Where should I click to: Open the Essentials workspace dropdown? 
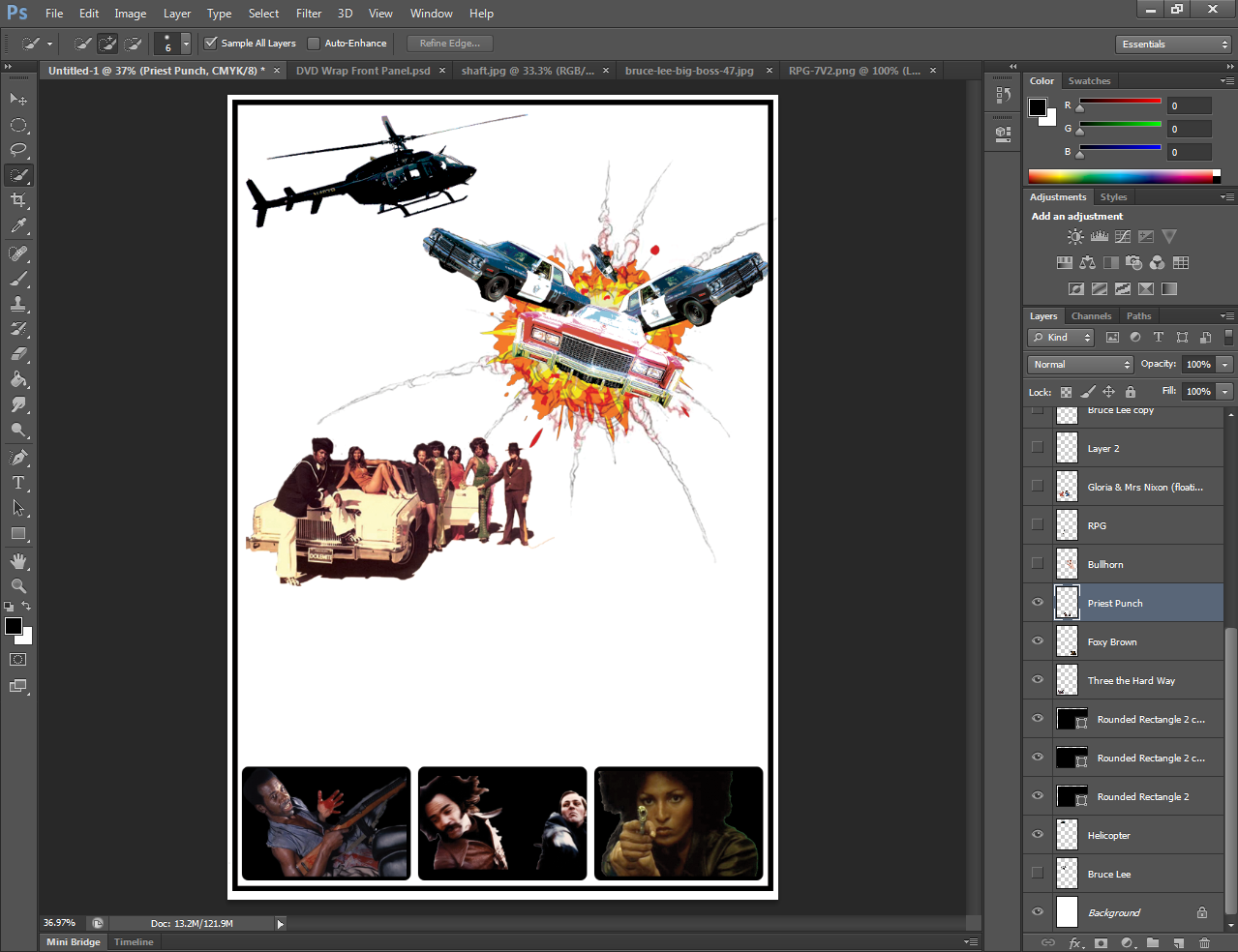coord(1173,45)
